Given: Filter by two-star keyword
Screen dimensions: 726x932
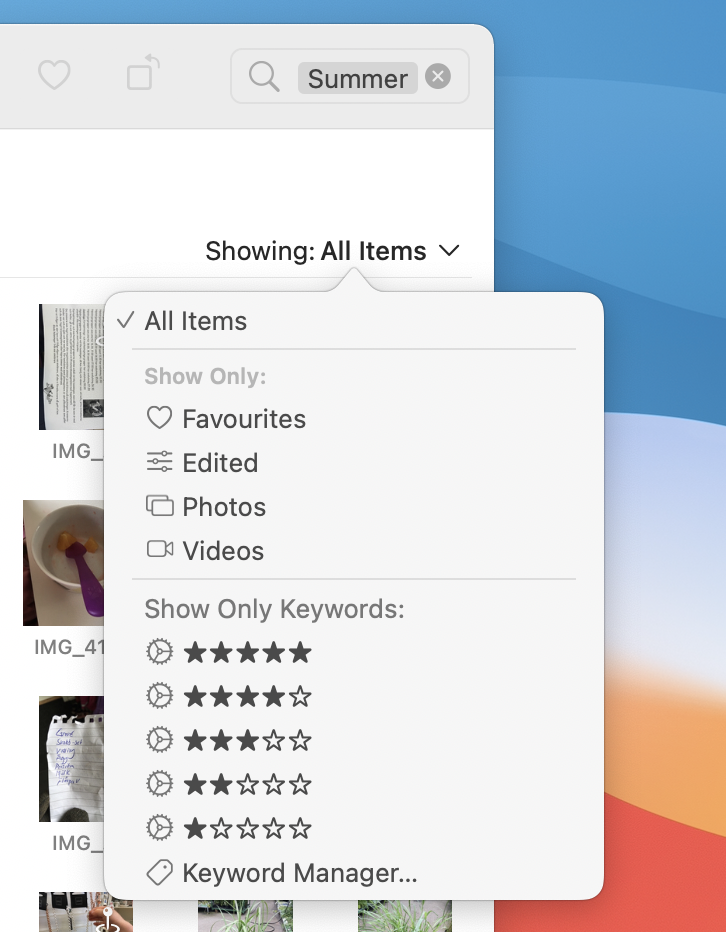Looking at the screenshot, I should coord(354,784).
